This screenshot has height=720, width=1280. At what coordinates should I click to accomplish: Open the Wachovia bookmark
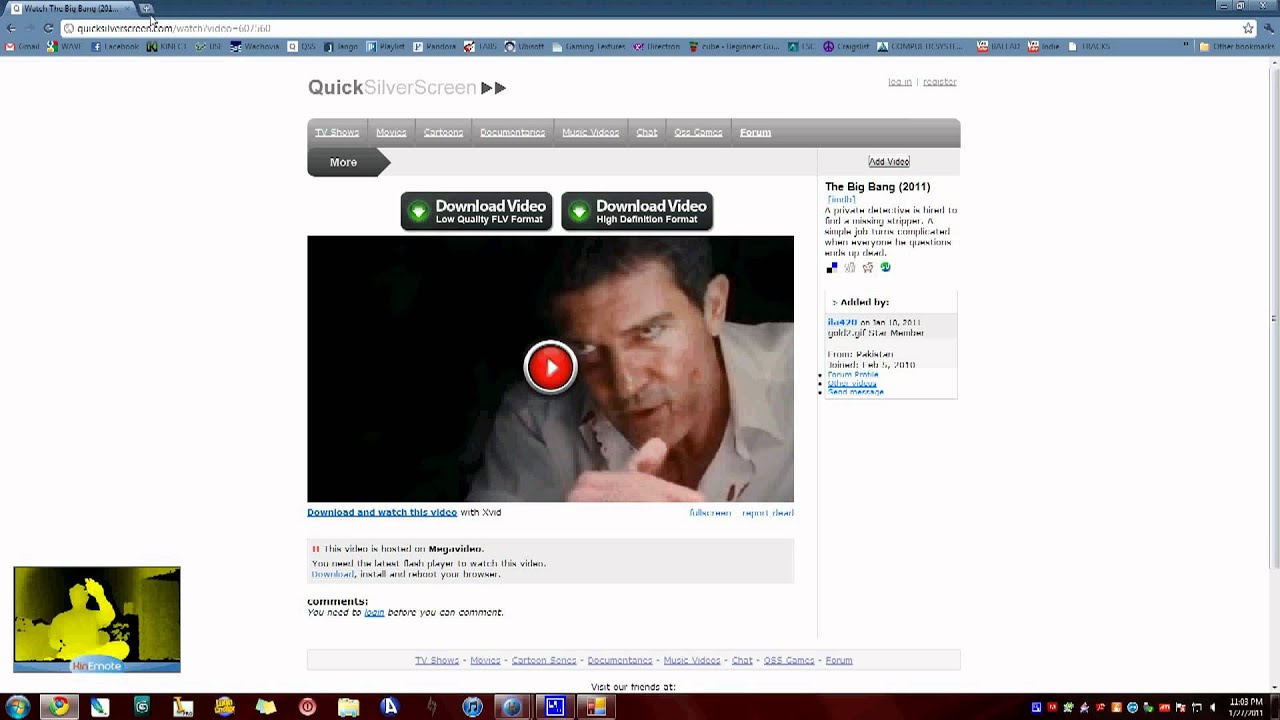(x=256, y=46)
